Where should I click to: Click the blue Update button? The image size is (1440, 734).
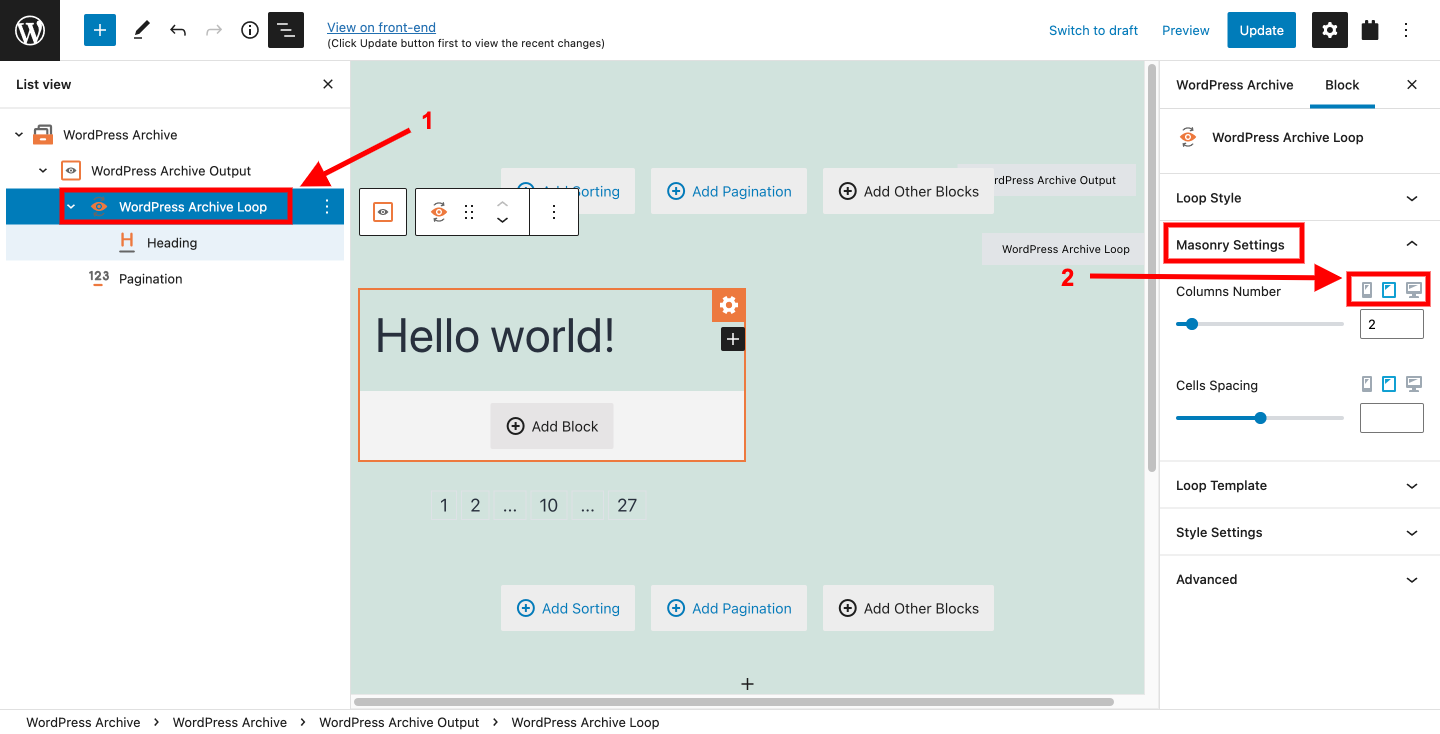[1262, 30]
